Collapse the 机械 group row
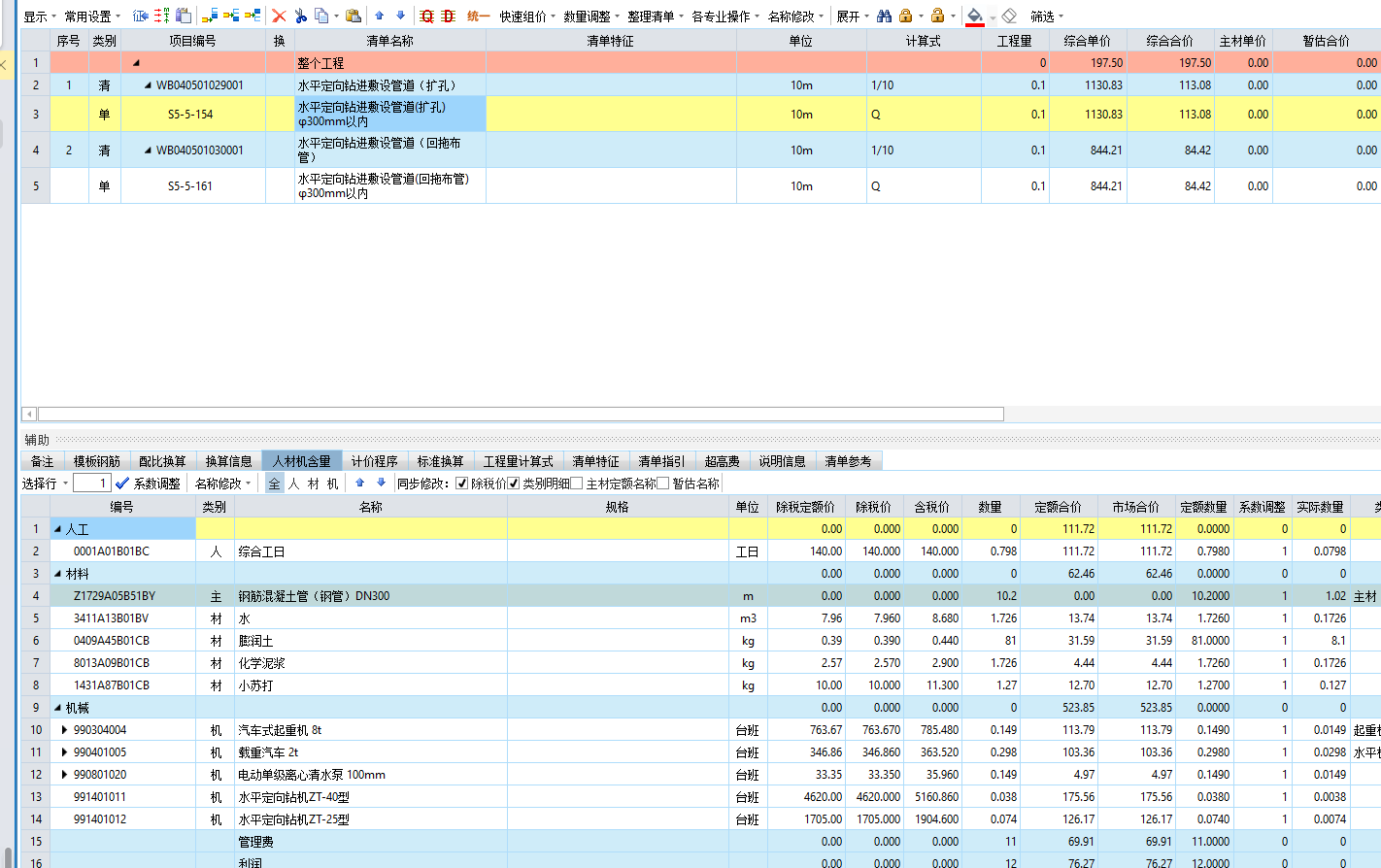This screenshot has width=1381, height=868. coord(57,708)
